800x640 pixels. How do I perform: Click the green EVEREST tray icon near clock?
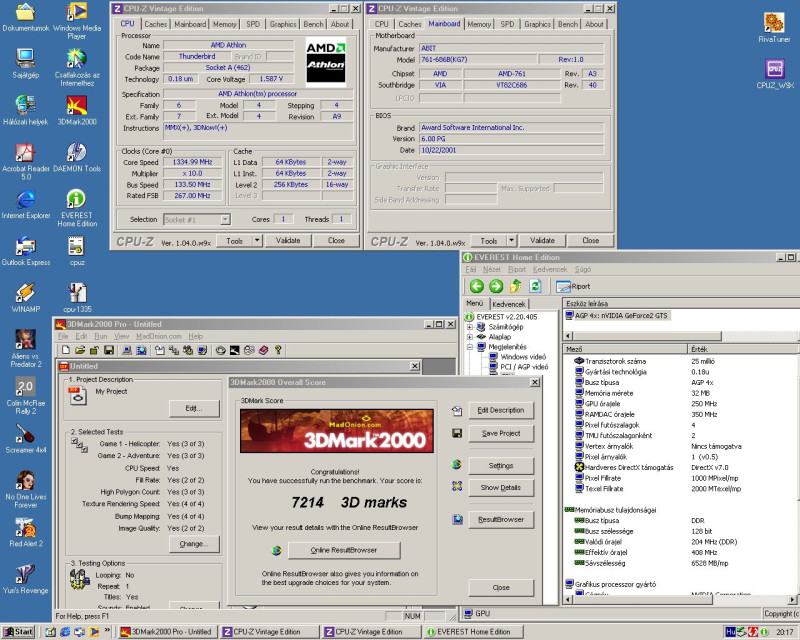tap(764, 632)
